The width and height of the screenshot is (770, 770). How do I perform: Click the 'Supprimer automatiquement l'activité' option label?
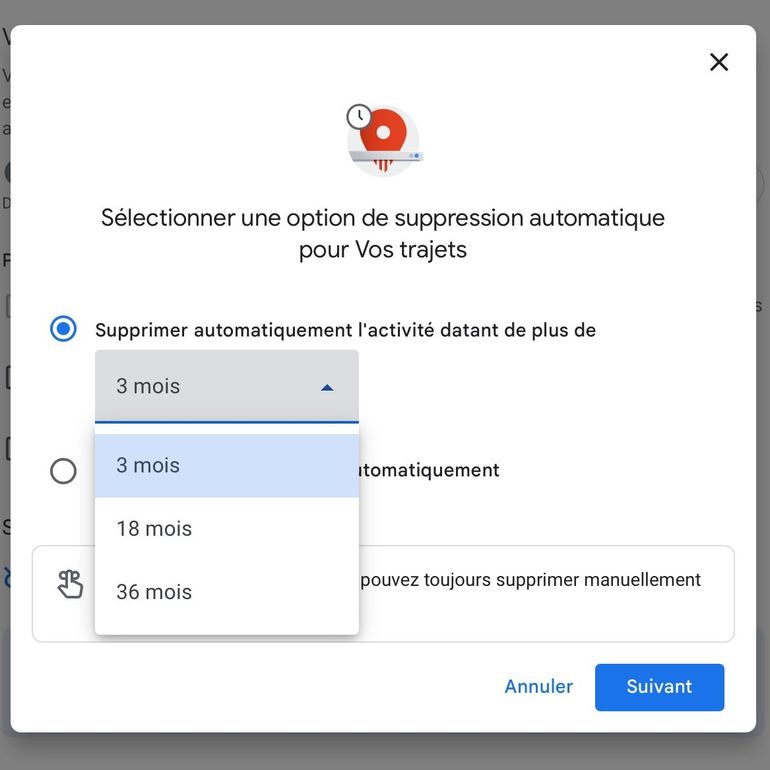coord(345,330)
